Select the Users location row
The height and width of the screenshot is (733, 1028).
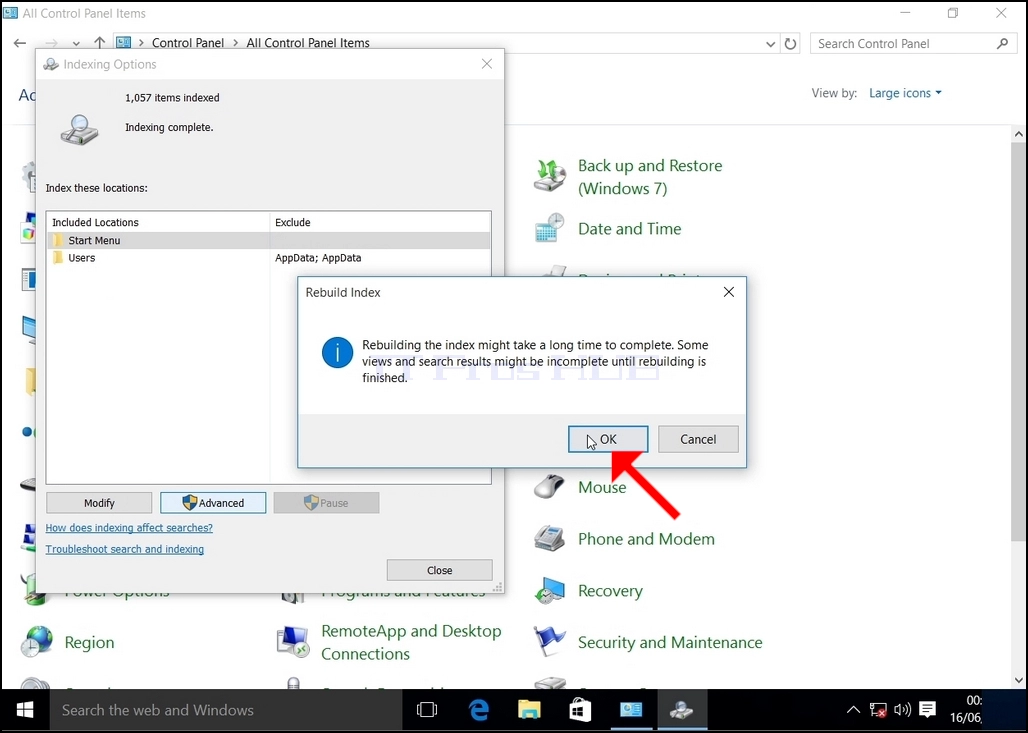click(x=269, y=258)
